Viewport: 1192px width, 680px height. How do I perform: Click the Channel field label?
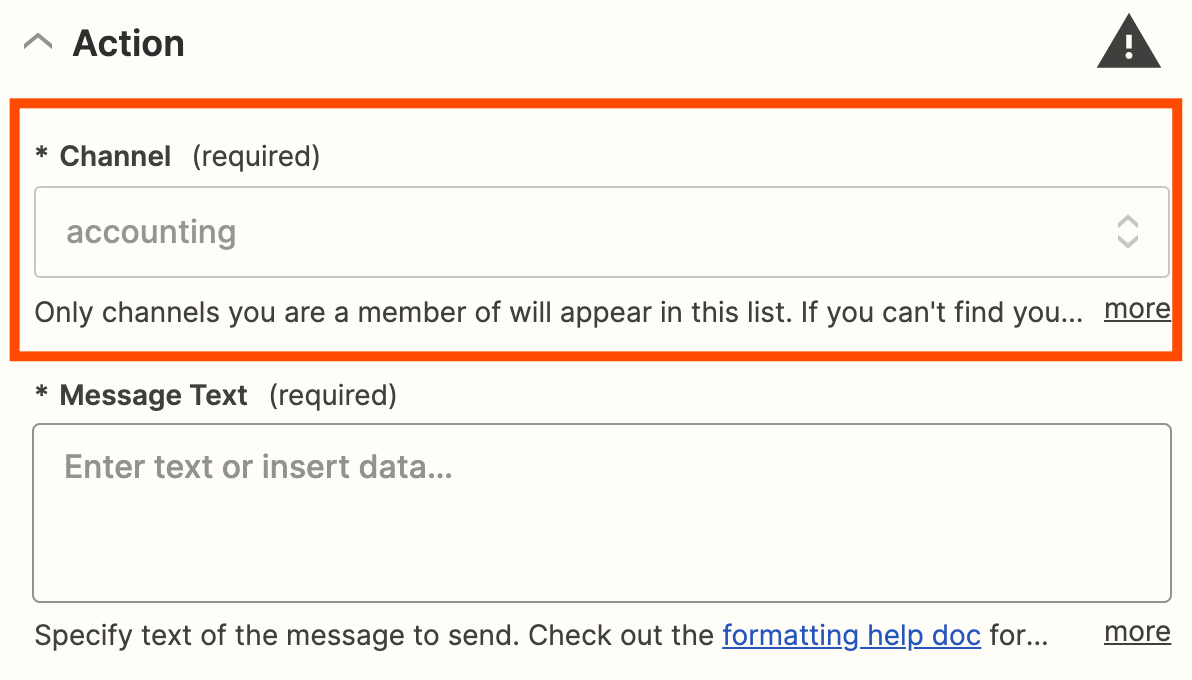[115, 157]
